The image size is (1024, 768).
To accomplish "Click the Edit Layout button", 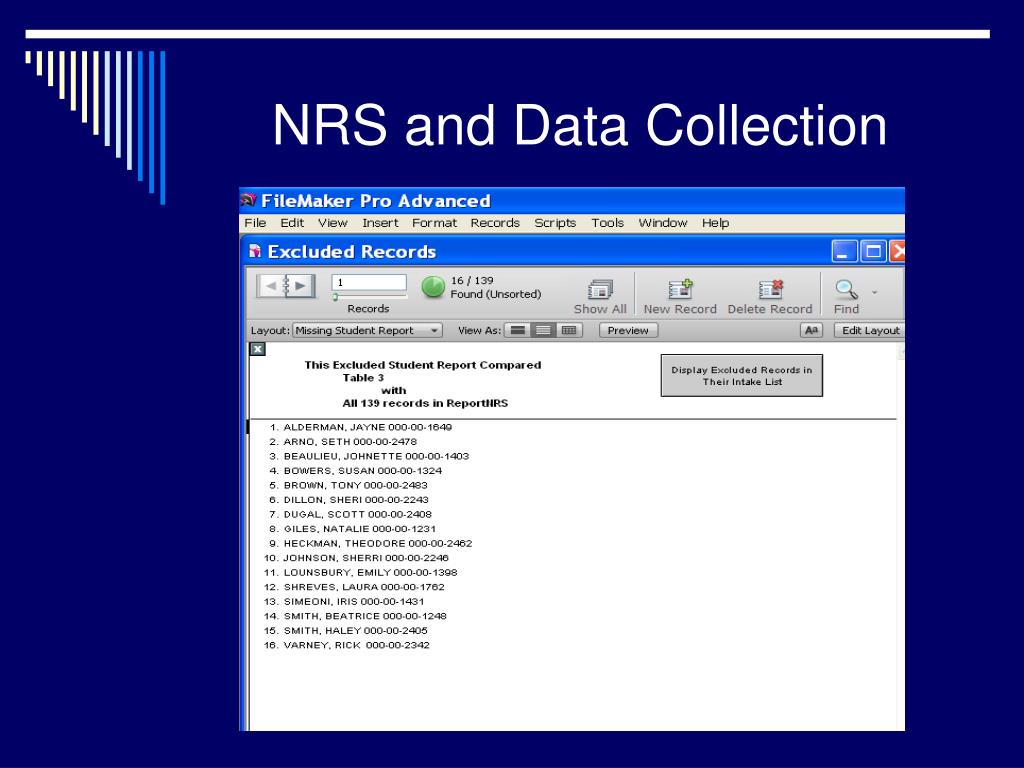I will (870, 330).
